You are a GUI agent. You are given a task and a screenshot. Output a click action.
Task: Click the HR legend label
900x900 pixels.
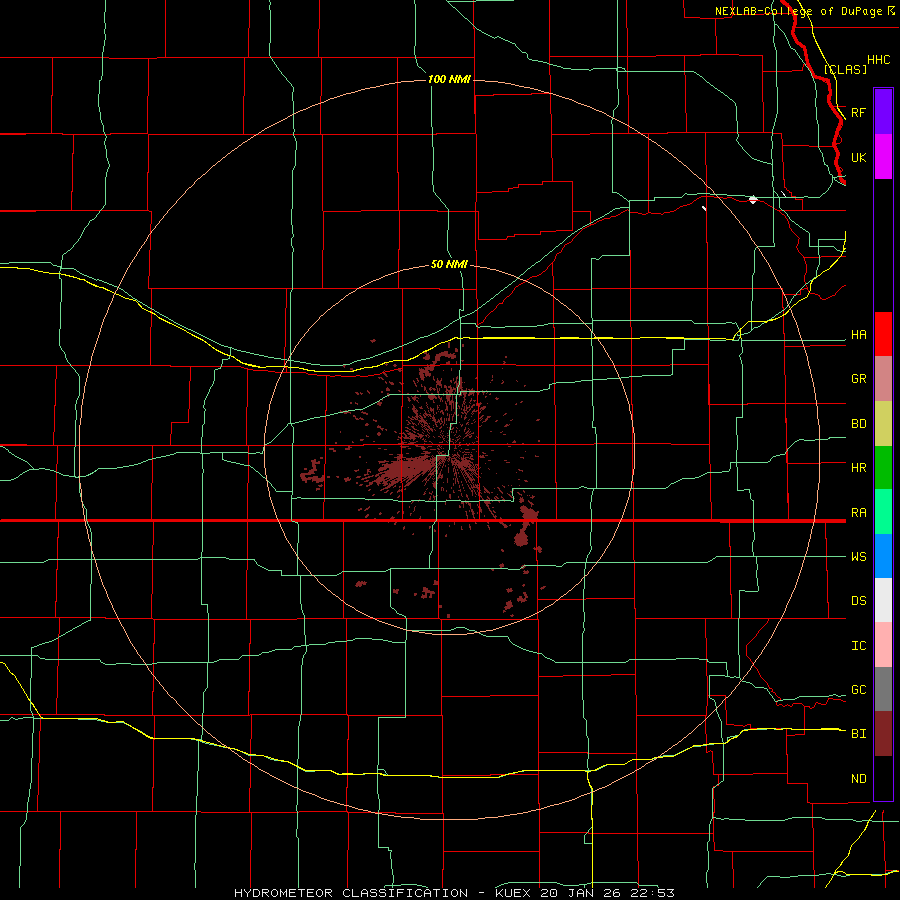tap(859, 467)
